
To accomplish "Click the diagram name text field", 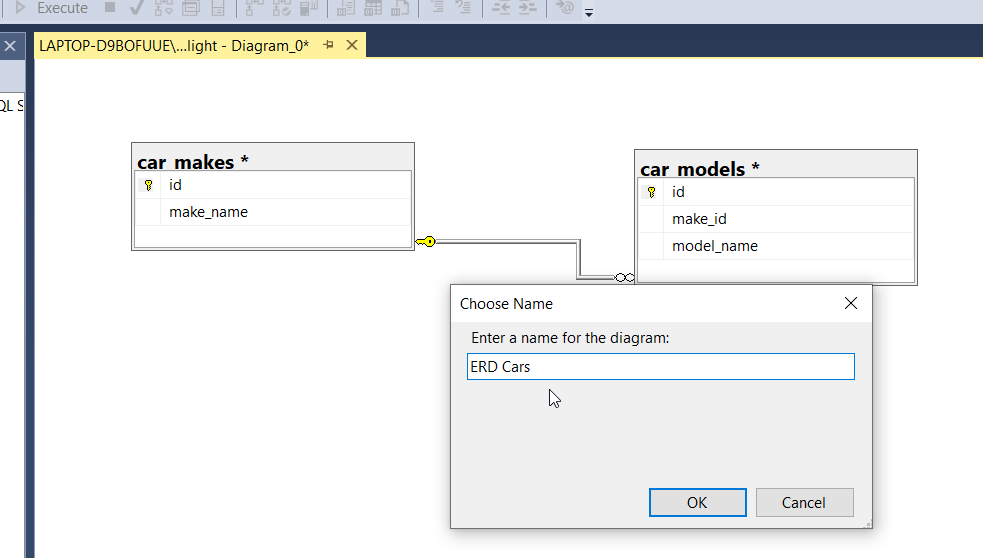I will click(660, 367).
